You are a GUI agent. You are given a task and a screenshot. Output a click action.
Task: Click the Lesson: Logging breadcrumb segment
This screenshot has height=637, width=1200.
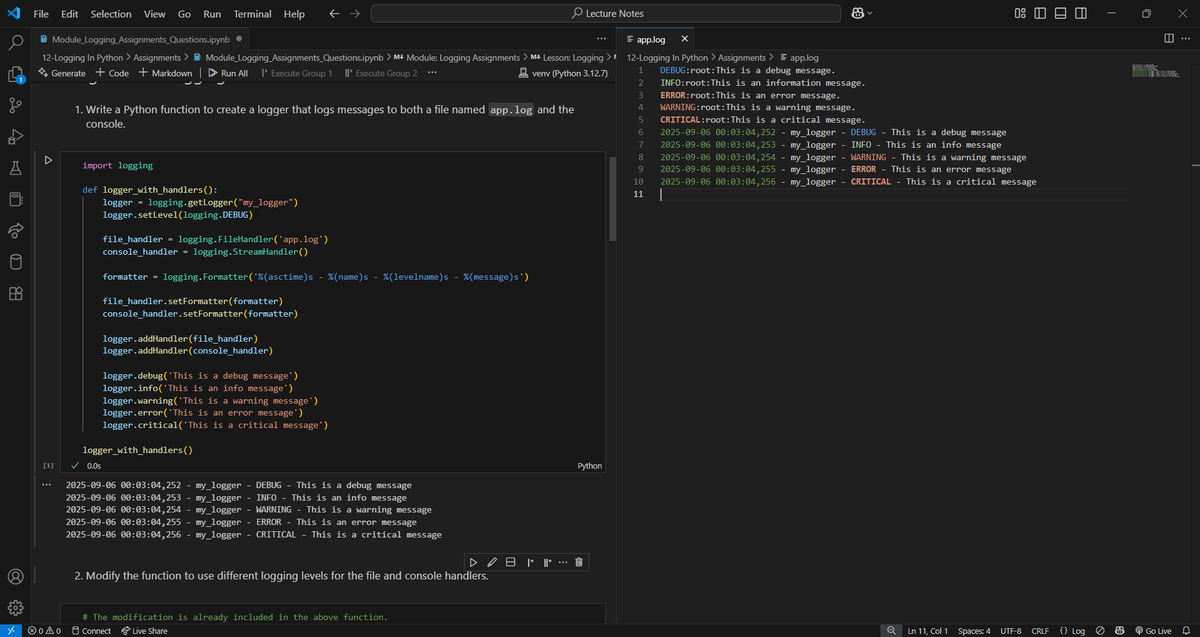567,58
